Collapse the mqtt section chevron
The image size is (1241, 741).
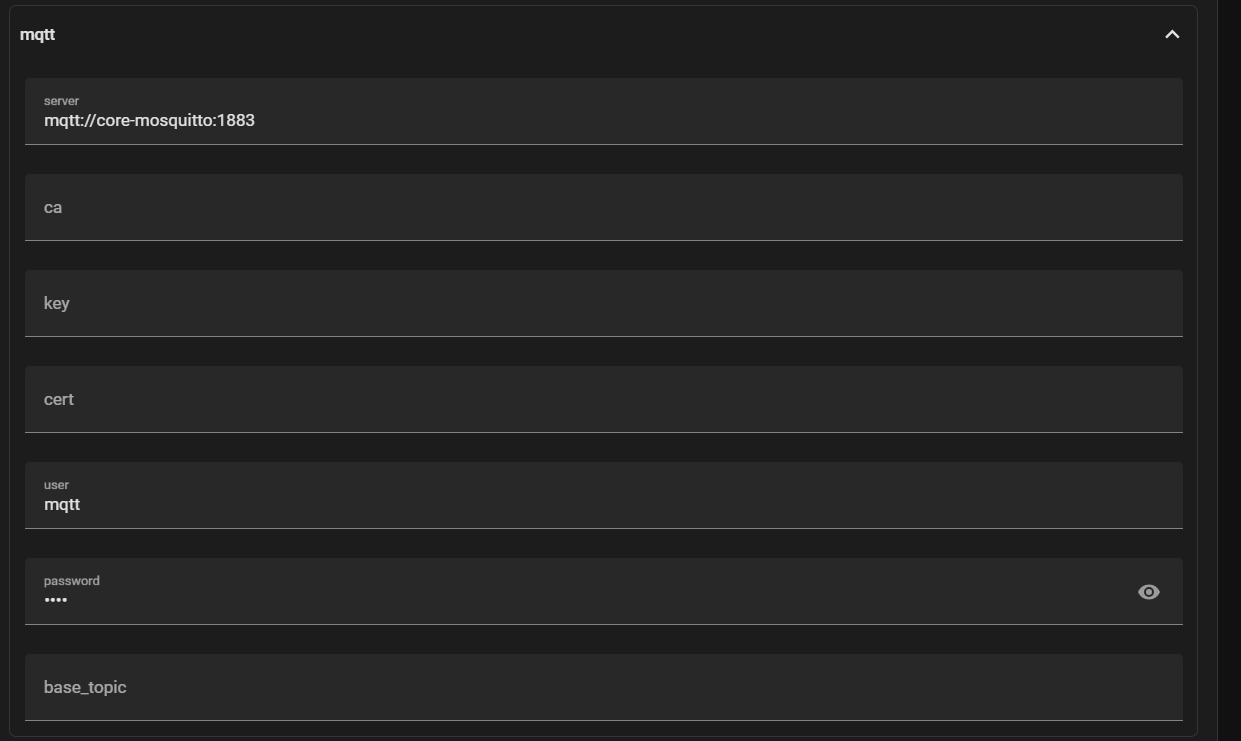[x=1172, y=35]
